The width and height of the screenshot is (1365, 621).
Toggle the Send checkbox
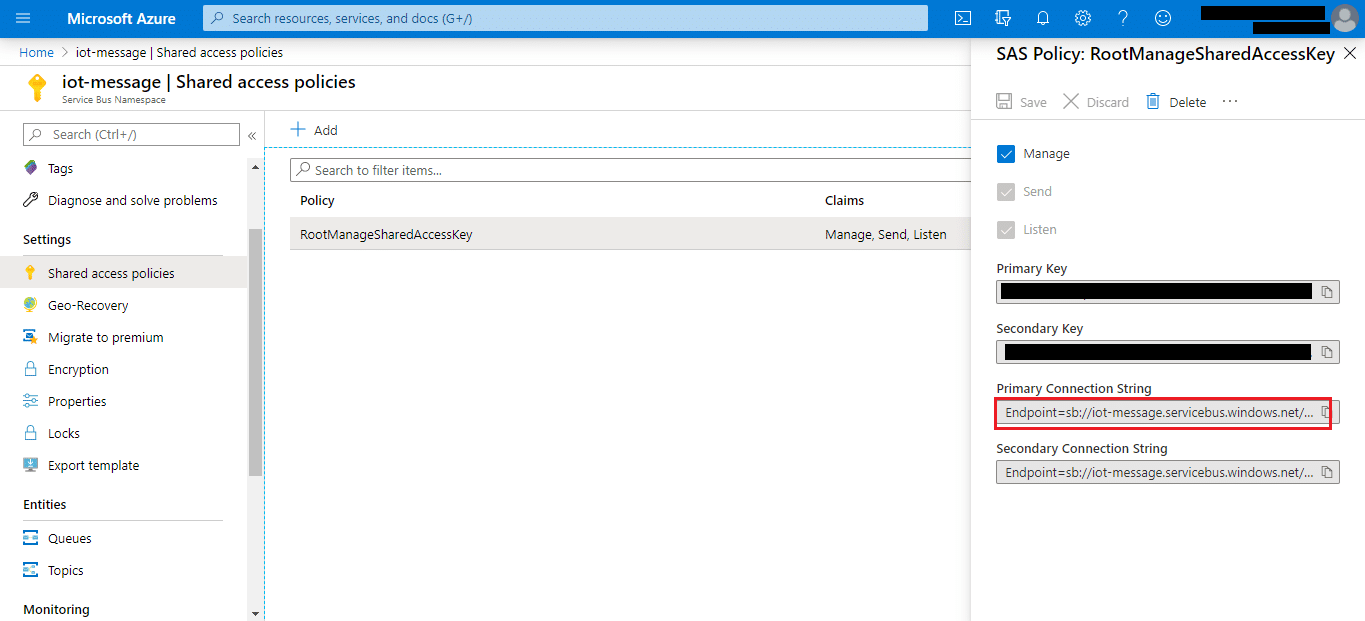1006,192
